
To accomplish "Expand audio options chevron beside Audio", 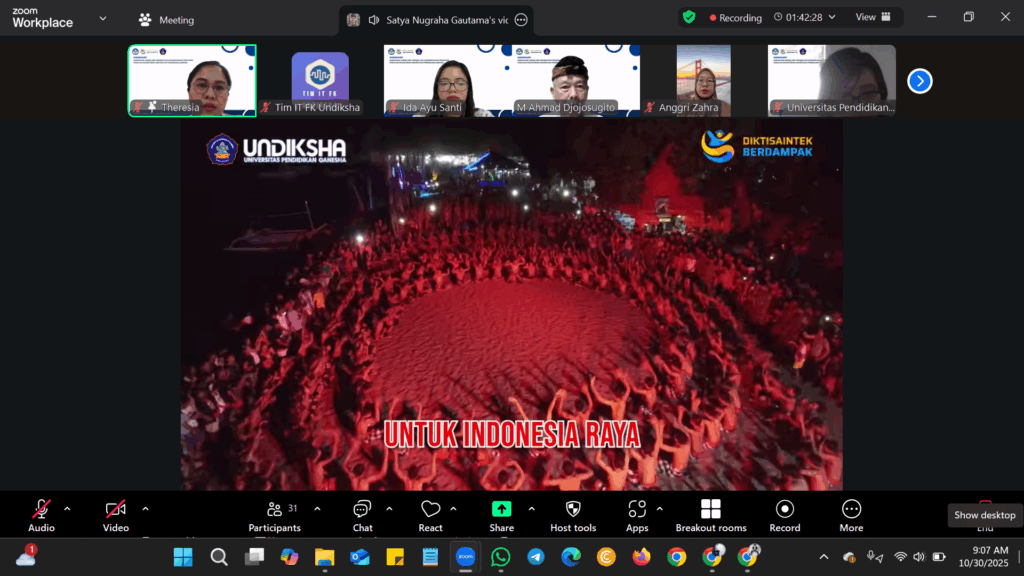I will click(x=67, y=508).
